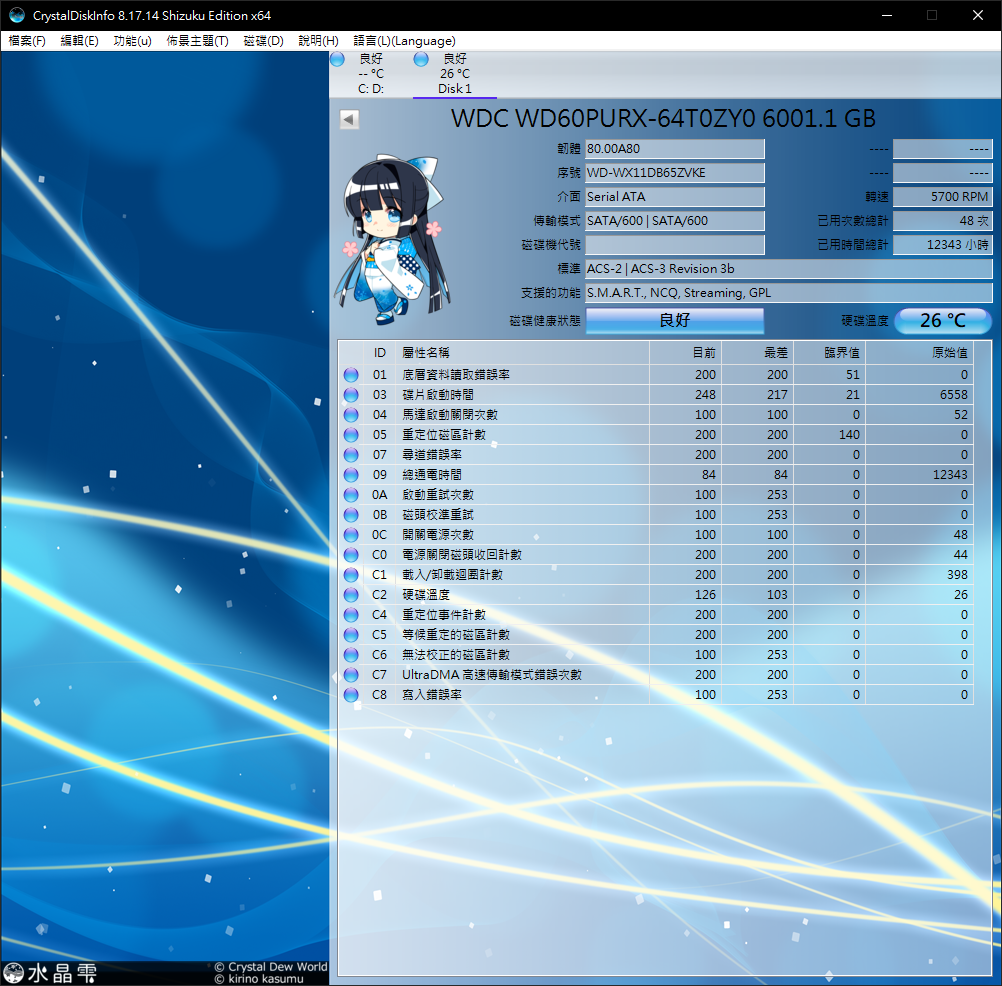1002x986 pixels.
Task: Click the © Crystal Dew World credit
Action: click(x=270, y=967)
